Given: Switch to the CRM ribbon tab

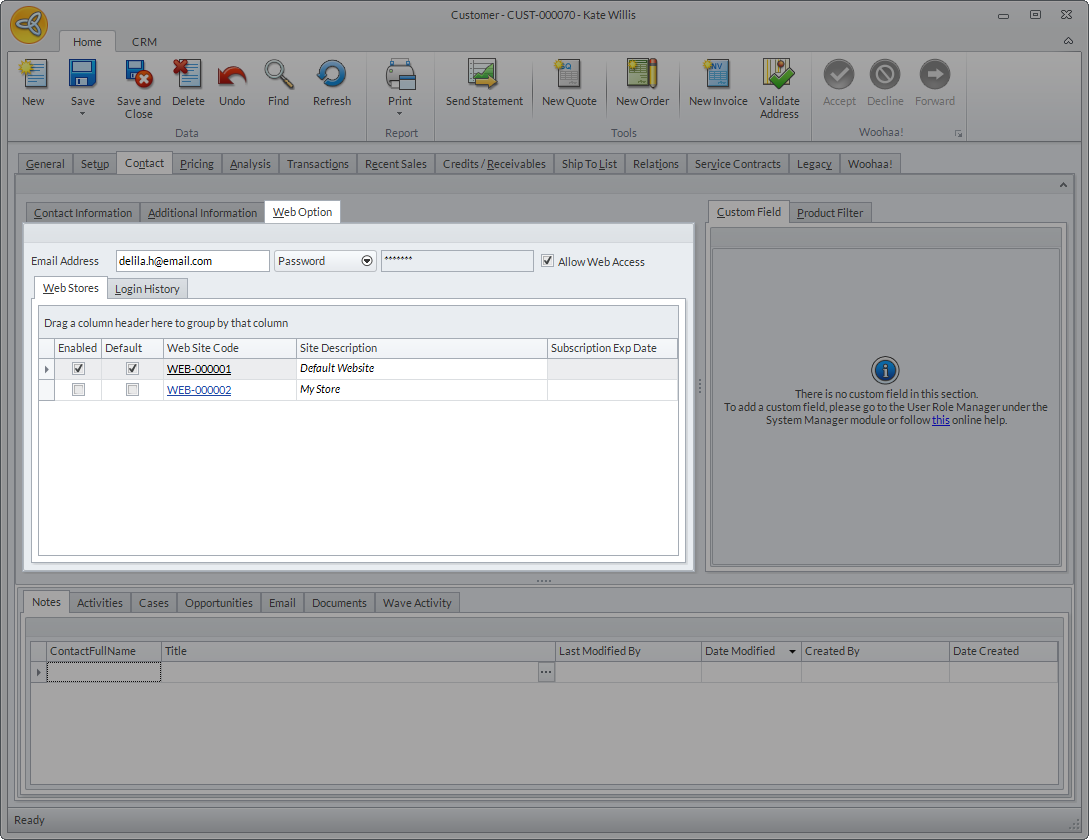Looking at the screenshot, I should (144, 42).
